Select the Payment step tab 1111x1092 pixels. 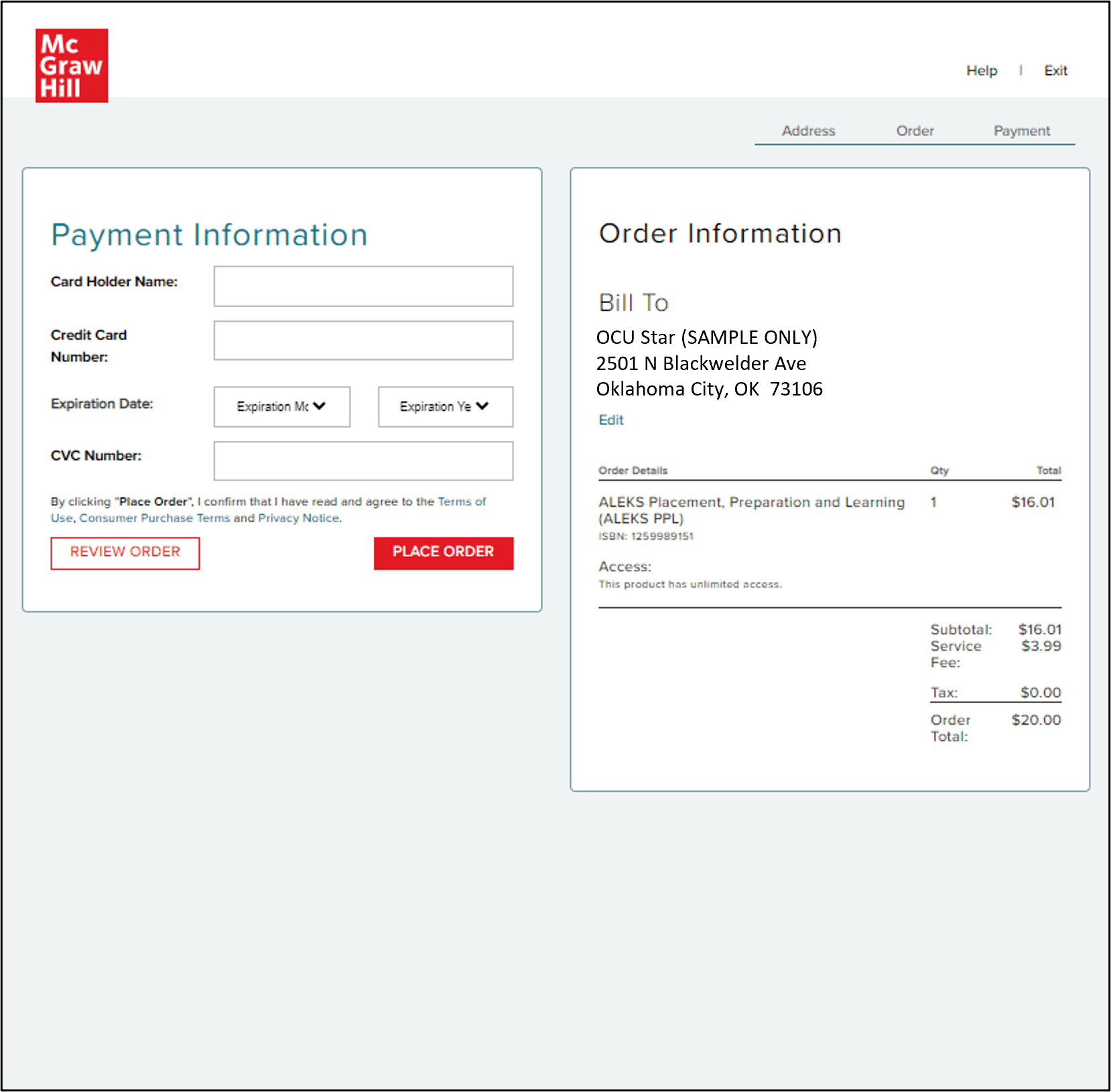point(1021,131)
